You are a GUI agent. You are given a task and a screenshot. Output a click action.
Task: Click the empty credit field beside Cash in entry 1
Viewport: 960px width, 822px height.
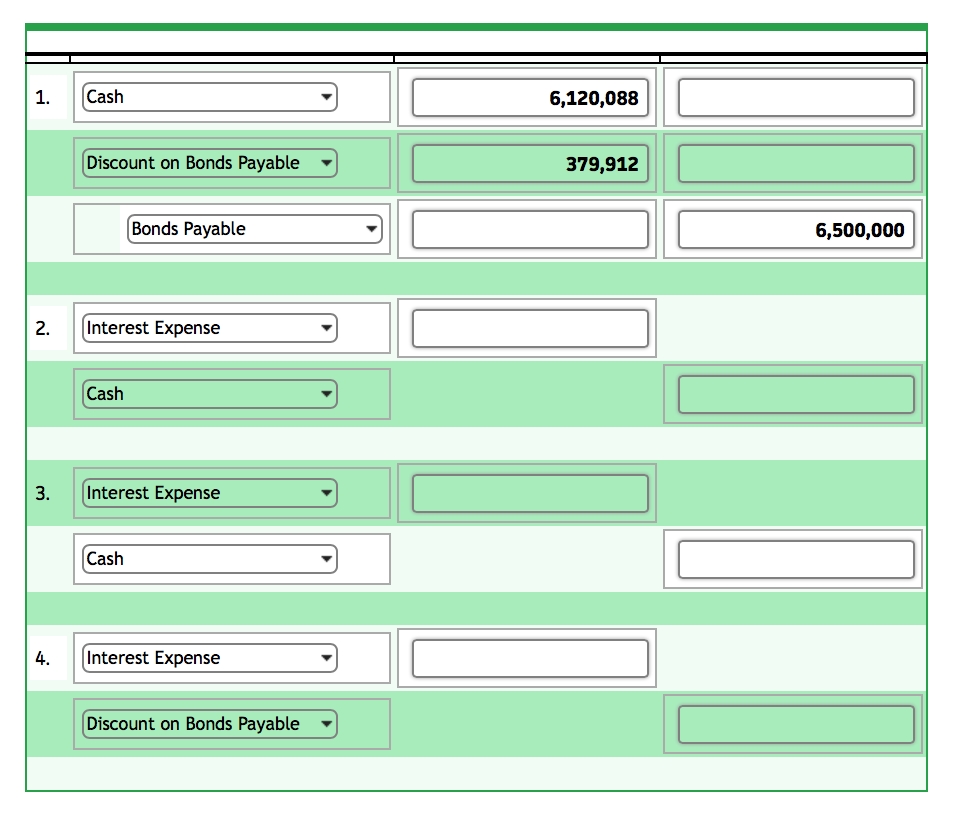tap(795, 97)
